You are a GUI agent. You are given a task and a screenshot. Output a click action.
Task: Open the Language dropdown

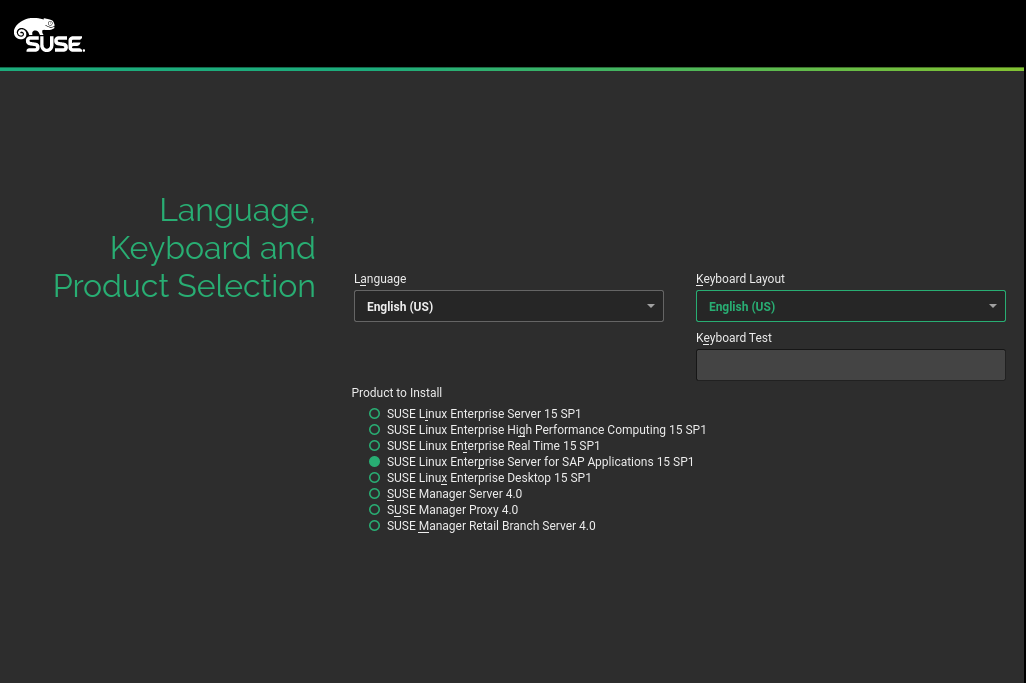click(508, 306)
